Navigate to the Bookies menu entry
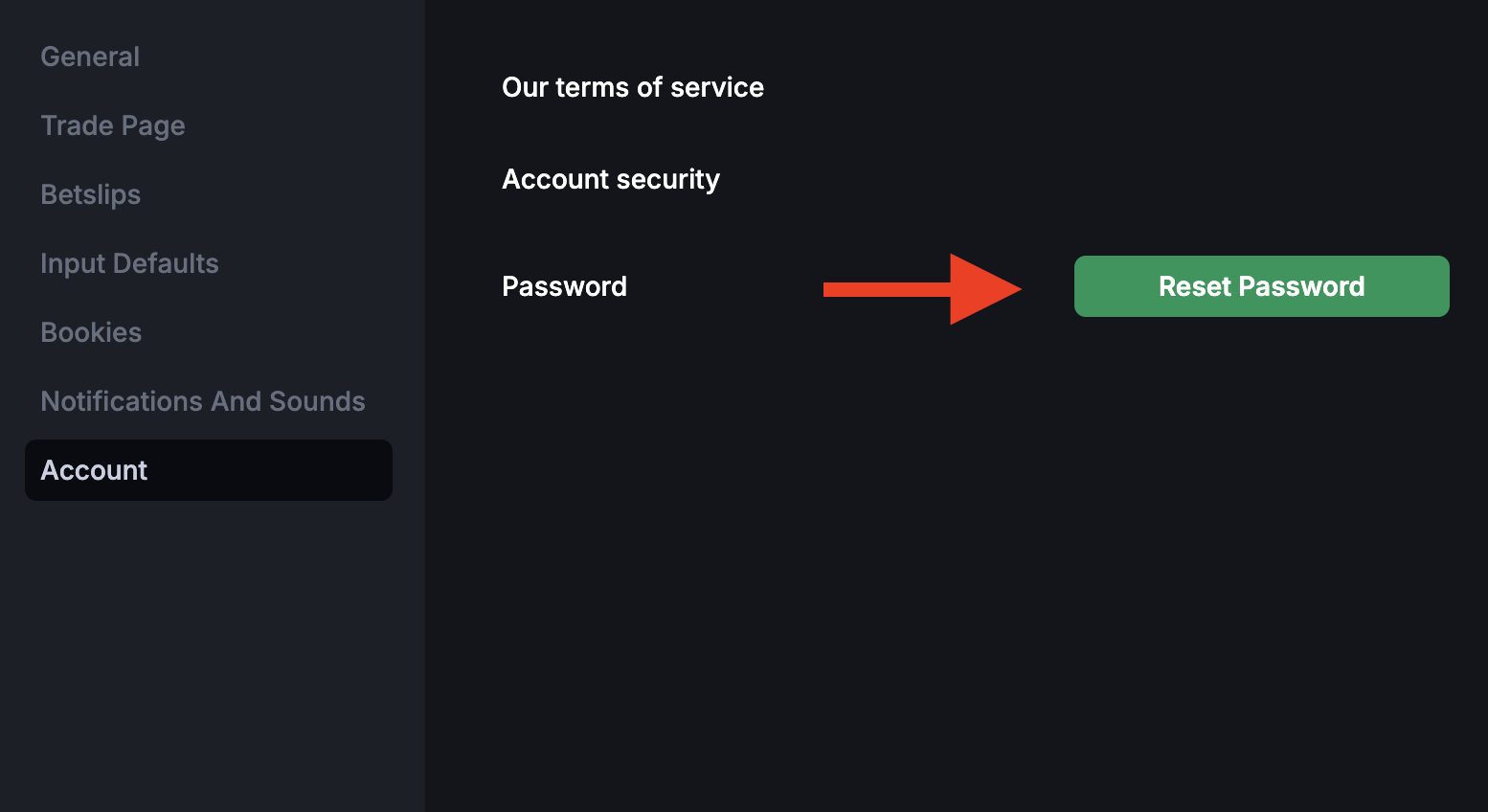Screen dimensions: 1488x812 click(91, 332)
